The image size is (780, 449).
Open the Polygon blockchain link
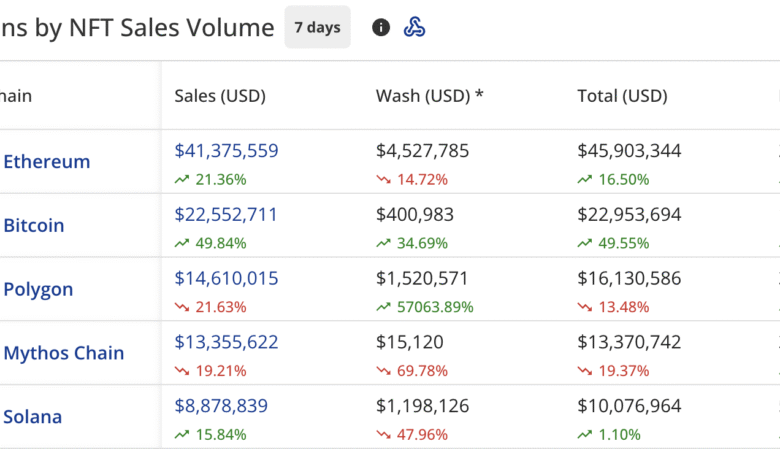coord(38,289)
